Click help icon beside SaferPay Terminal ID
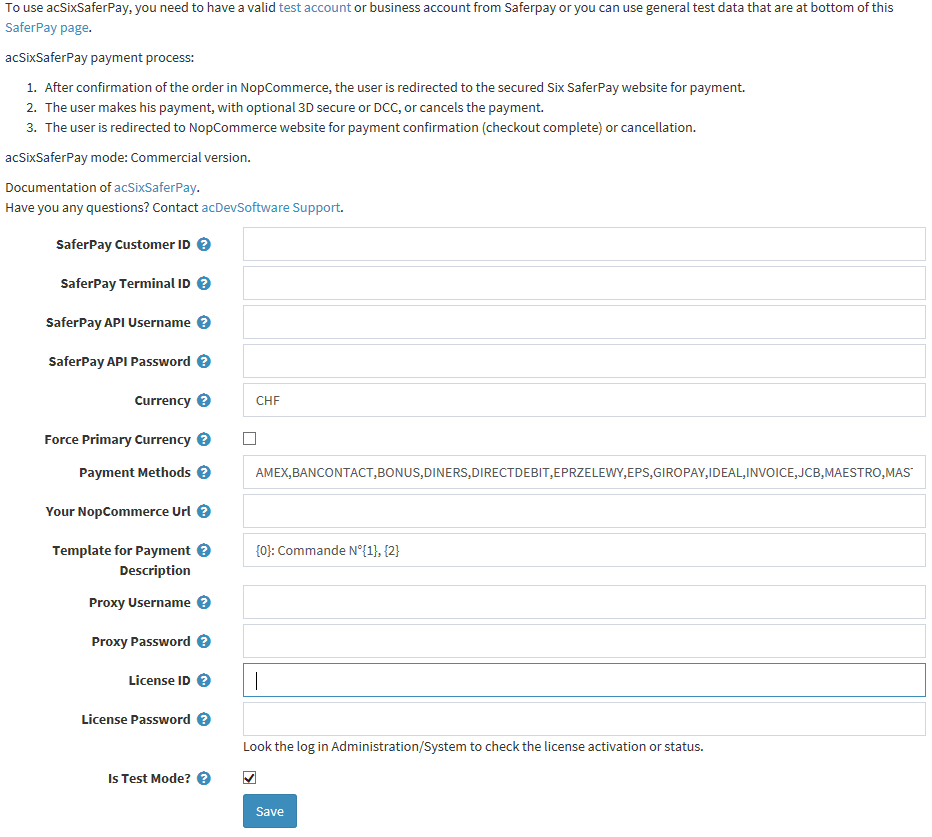 pos(204,284)
